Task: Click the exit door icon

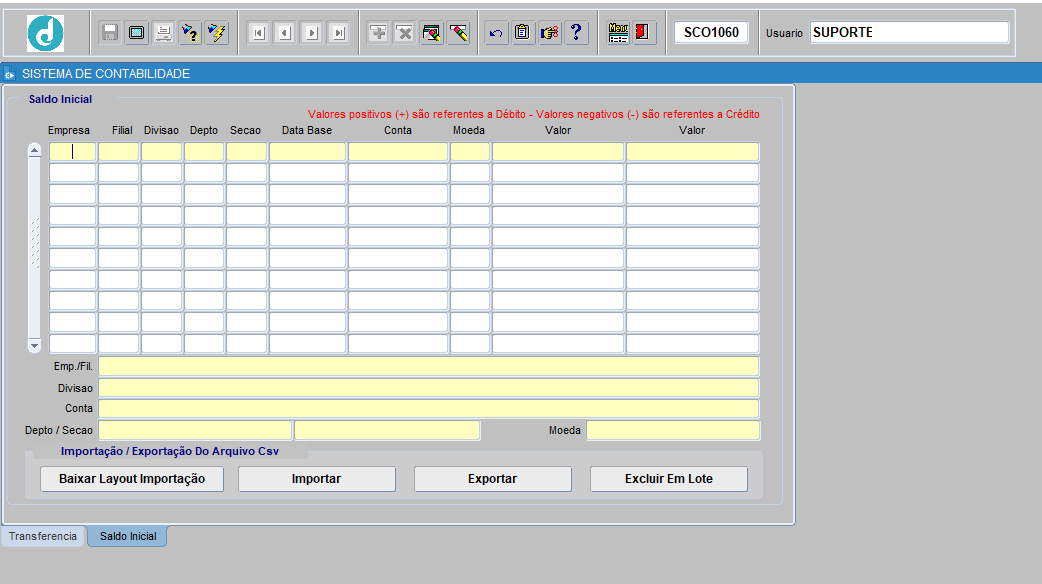Action: 643,33
